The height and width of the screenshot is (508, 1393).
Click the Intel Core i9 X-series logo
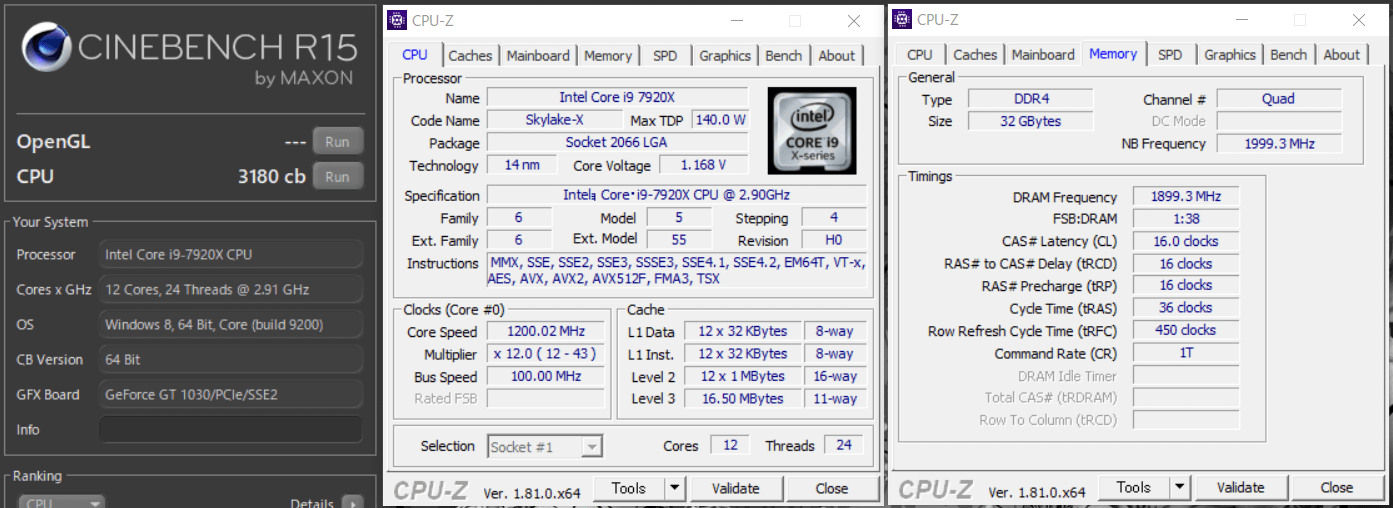click(811, 131)
